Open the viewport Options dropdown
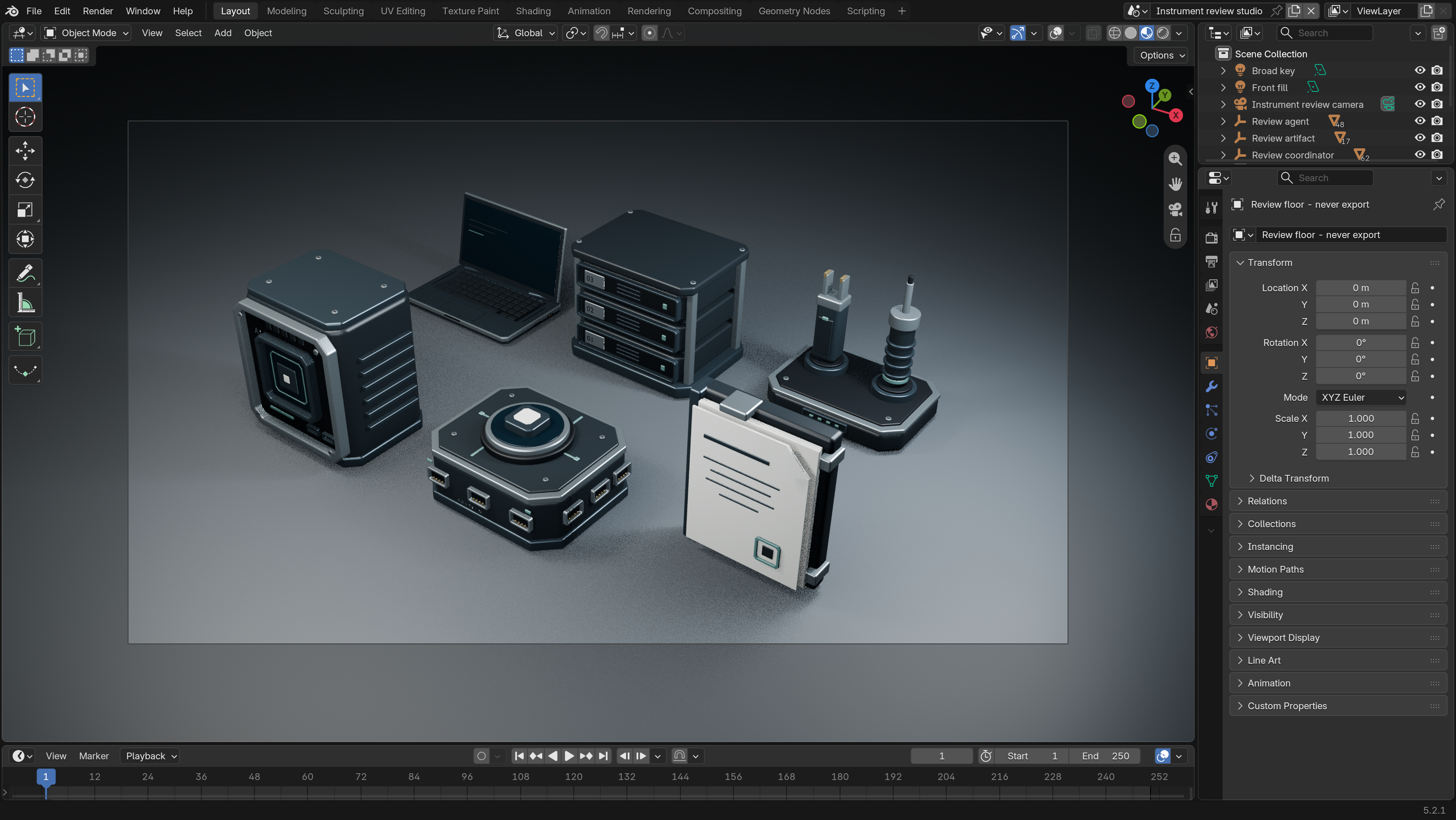The width and height of the screenshot is (1456, 820). pyautogui.click(x=1162, y=55)
